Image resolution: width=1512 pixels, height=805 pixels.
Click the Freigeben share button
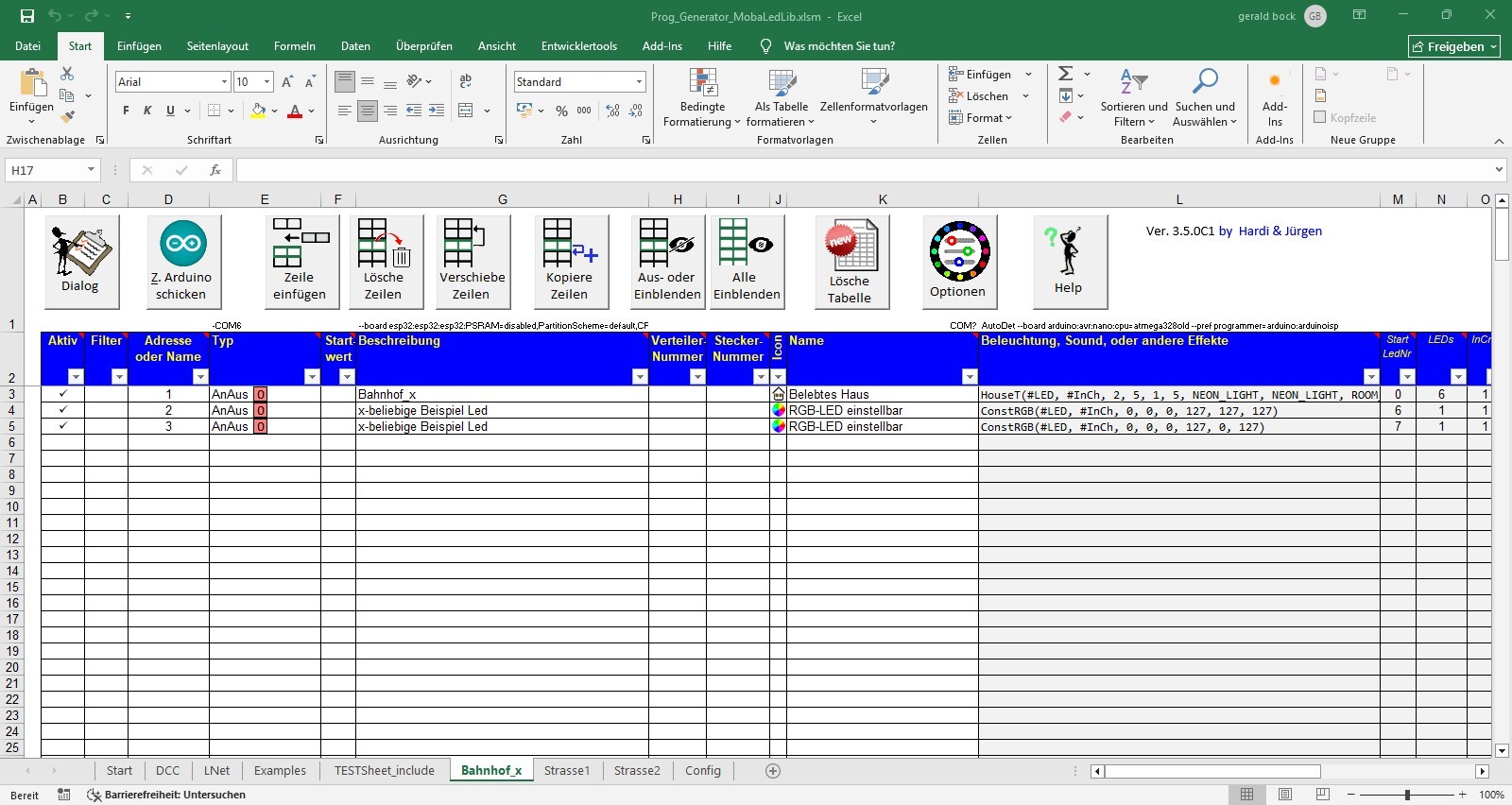(x=1453, y=46)
